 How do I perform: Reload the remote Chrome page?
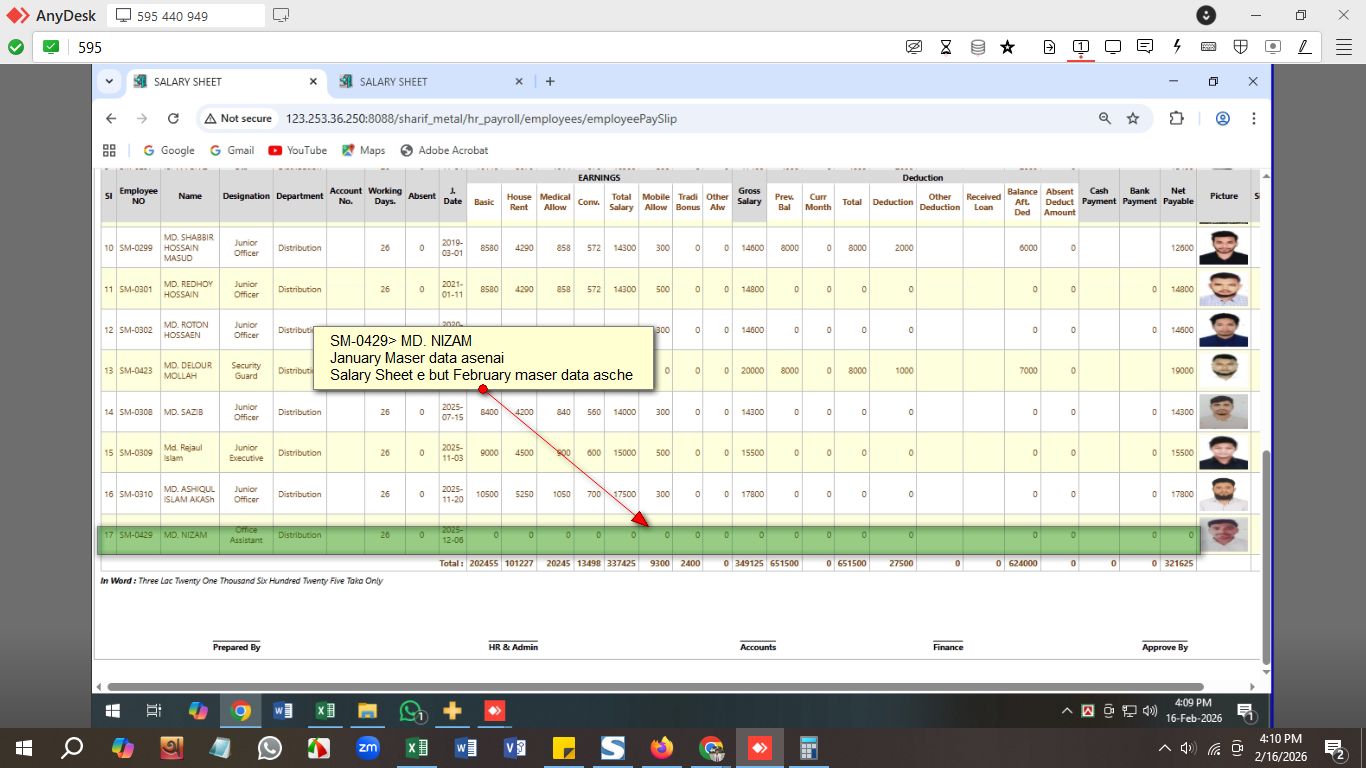coord(173,118)
